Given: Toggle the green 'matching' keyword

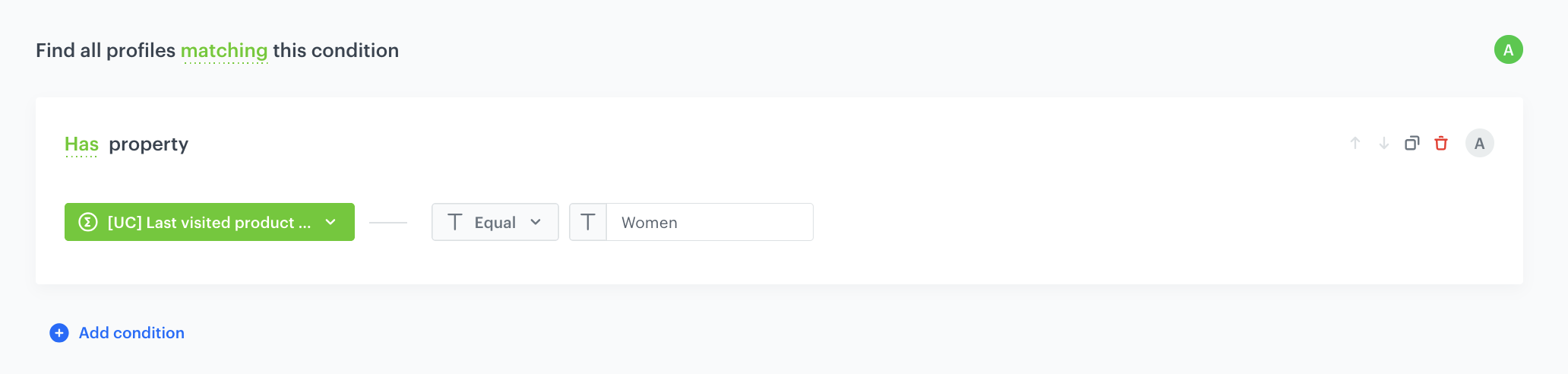Looking at the screenshot, I should coord(224,51).
